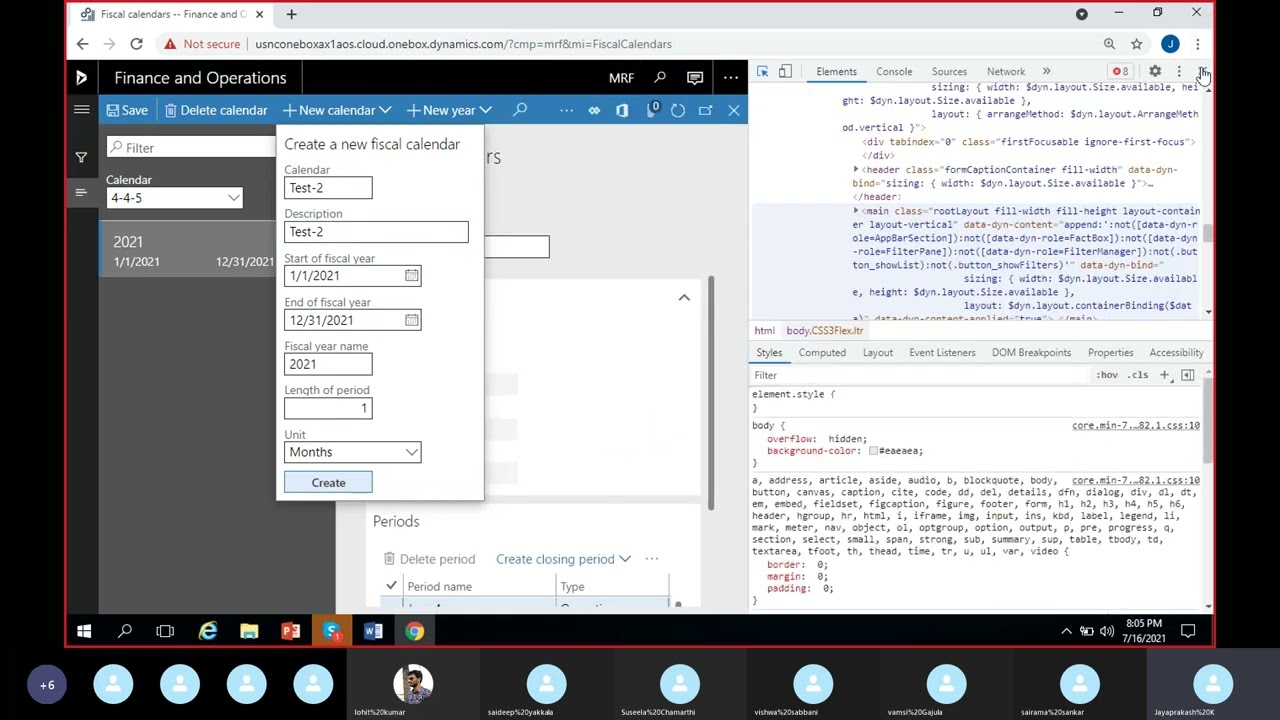Open the Layout tab
The height and width of the screenshot is (720, 1280).
click(878, 353)
